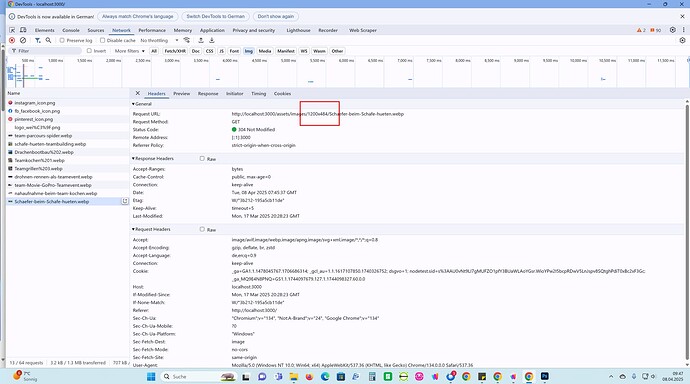Click the inspect element picker icon
Viewport: 690px width, 384px height.
click(x=12, y=30)
